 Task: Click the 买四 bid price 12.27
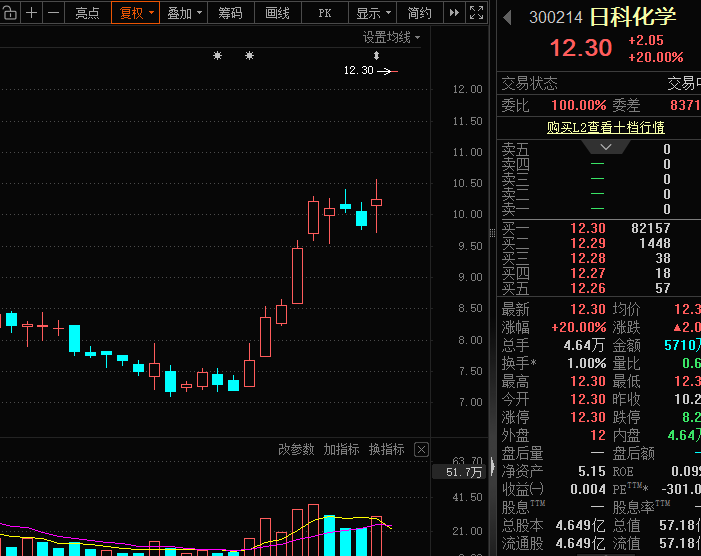click(x=587, y=273)
